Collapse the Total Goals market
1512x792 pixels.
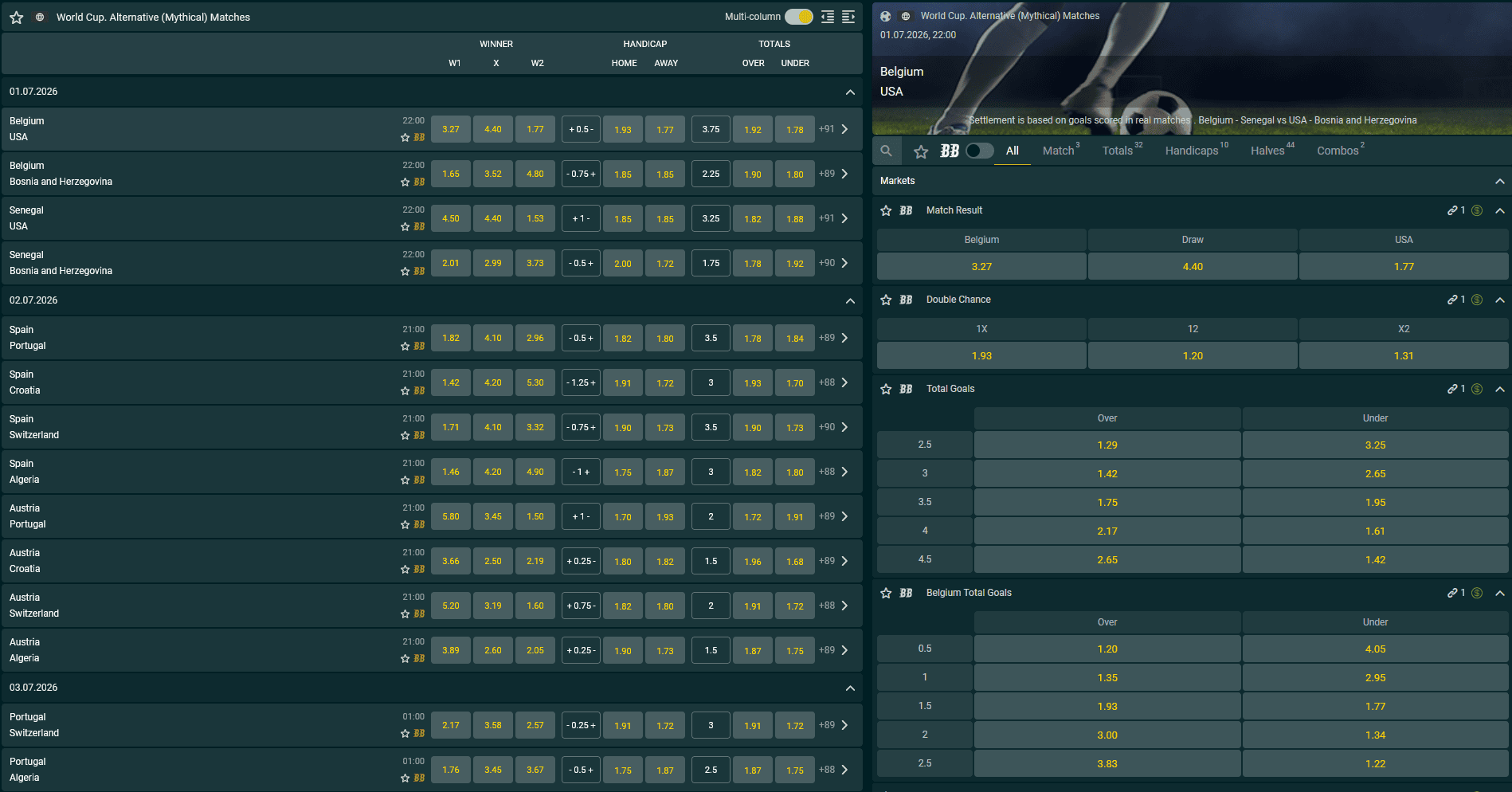[1500, 390]
